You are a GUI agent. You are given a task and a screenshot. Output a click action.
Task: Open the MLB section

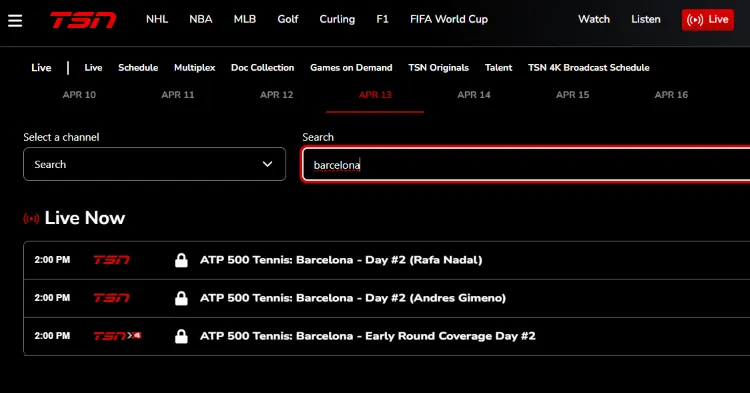[x=245, y=19]
